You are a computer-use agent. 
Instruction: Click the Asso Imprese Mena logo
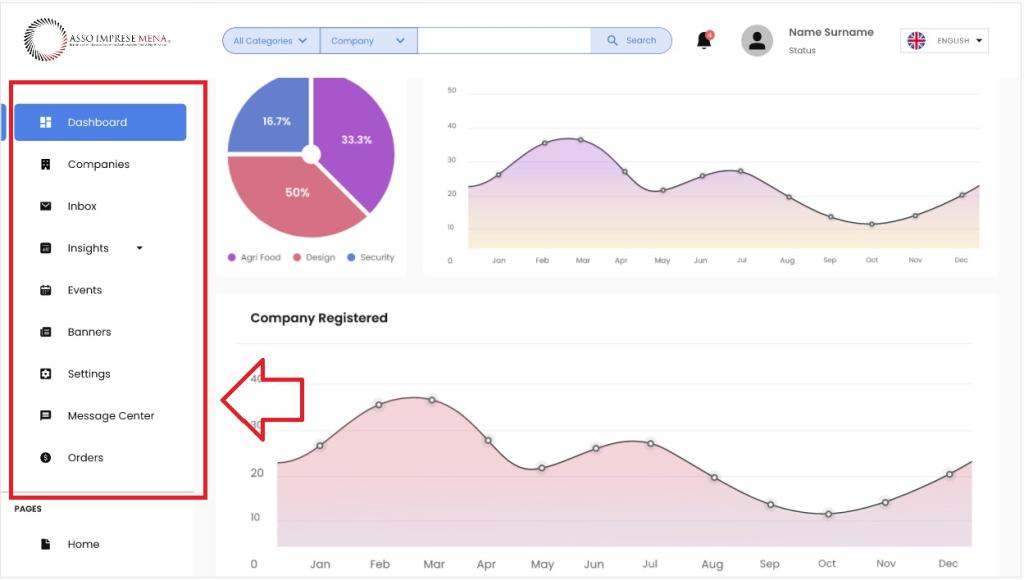pos(97,40)
